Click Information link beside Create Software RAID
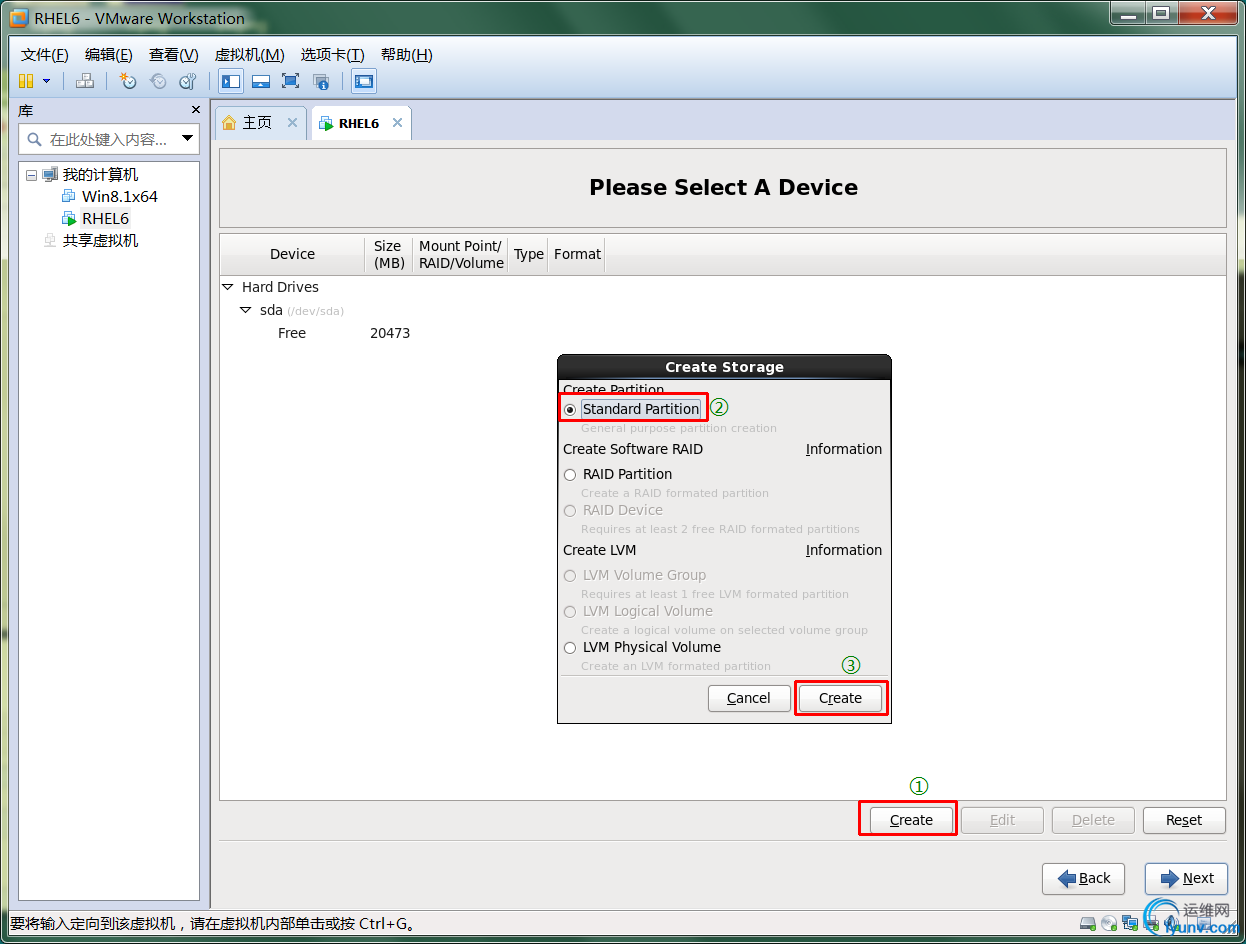Screen dimensions: 1246x944 (x=844, y=449)
